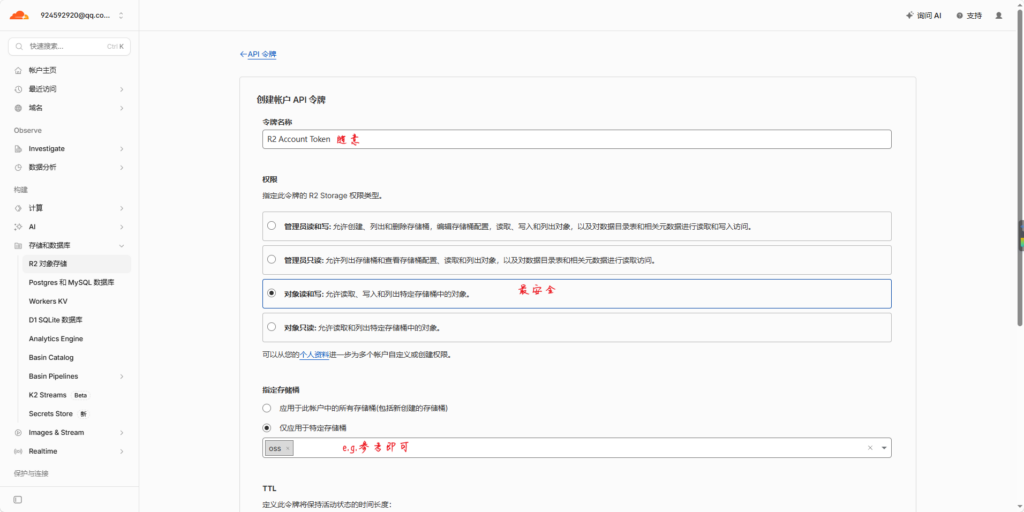Click the Cloudflare logo icon
This screenshot has height=512, width=1024.
click(18, 14)
